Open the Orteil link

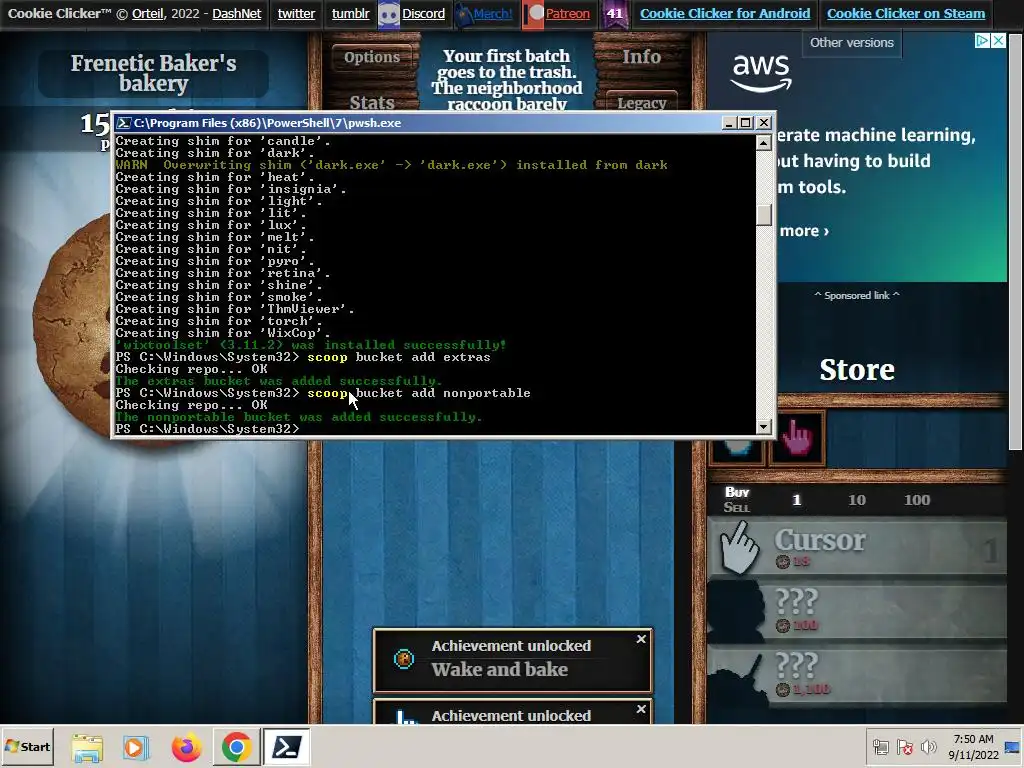click(x=148, y=14)
